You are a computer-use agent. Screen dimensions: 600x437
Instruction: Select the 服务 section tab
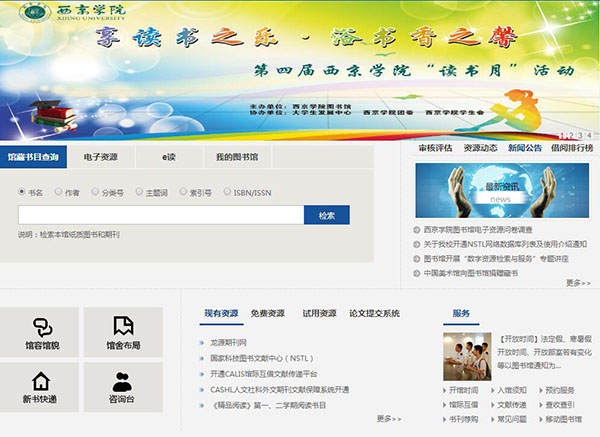[461, 313]
